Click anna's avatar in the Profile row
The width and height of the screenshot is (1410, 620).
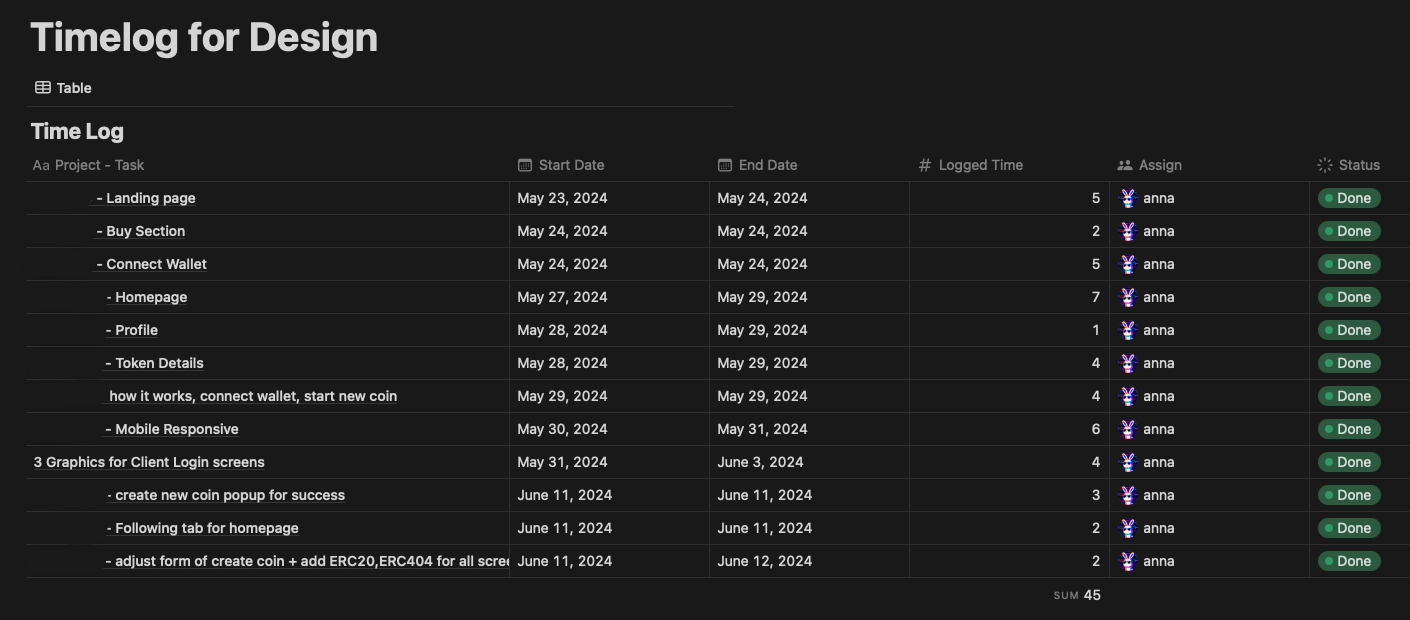click(1128, 330)
